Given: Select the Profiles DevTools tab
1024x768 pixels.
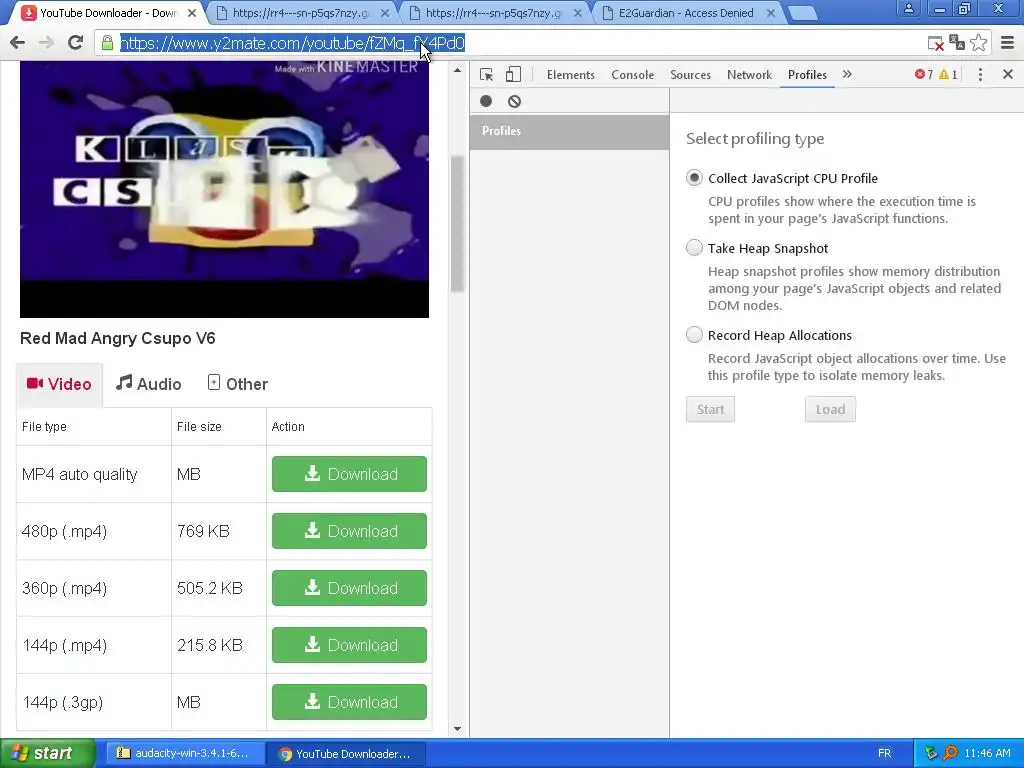Looking at the screenshot, I should [807, 74].
